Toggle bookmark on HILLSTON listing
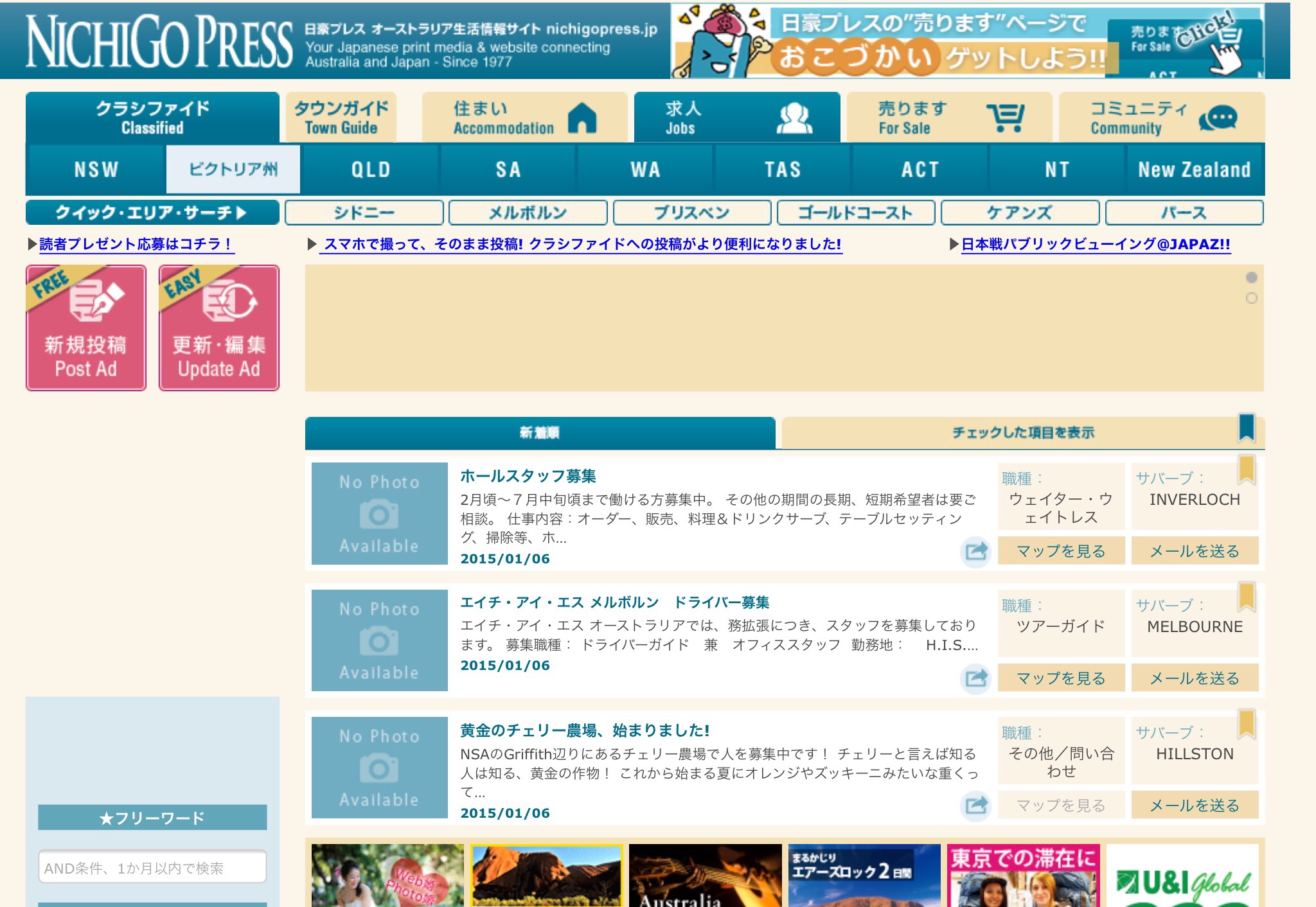Screen dimensions: 1316x907 (1246, 724)
